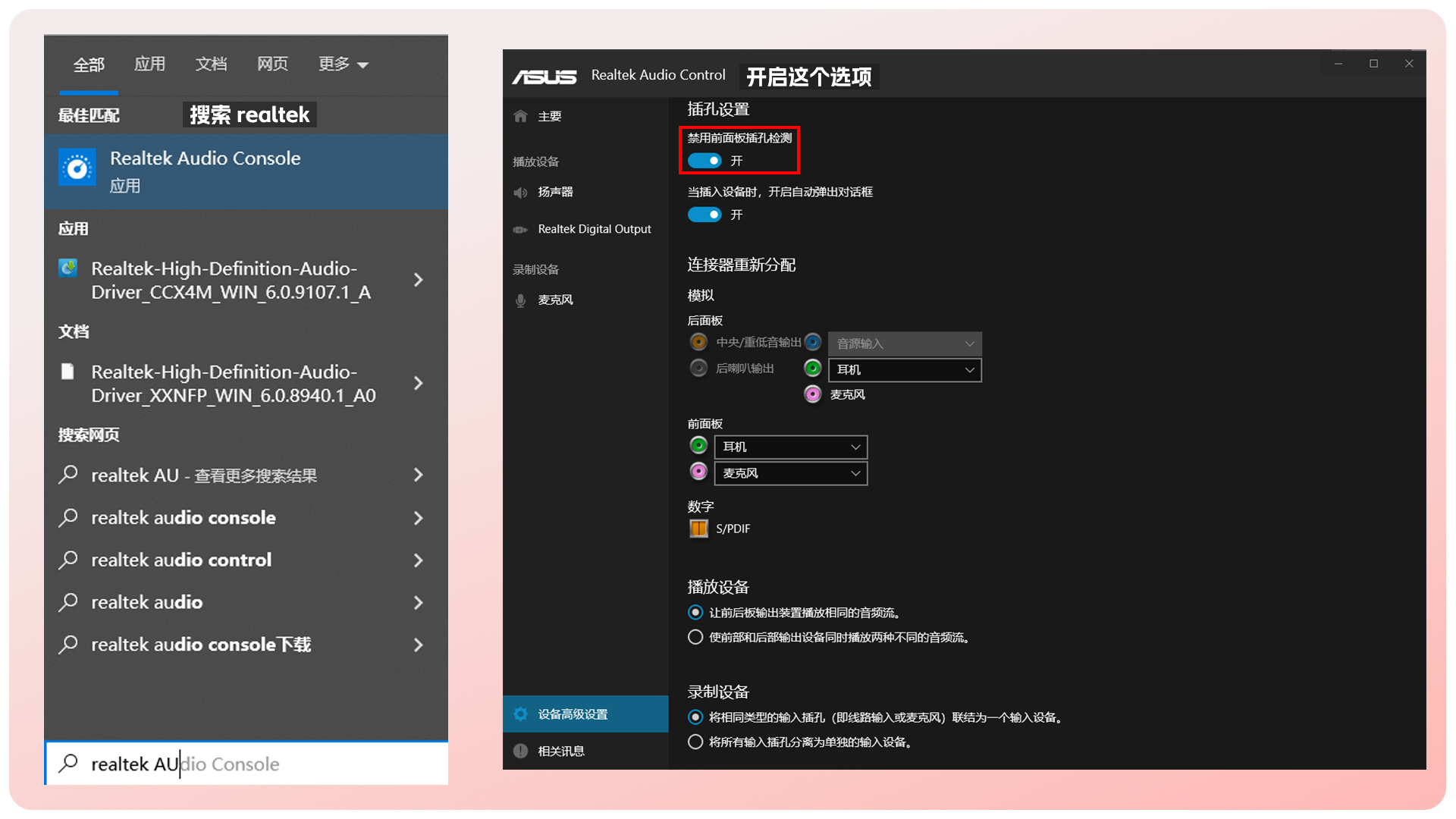Screen dimensions: 1456x819
Task: Click the Realtek driver CCX4M installer icon
Action: coord(68,268)
